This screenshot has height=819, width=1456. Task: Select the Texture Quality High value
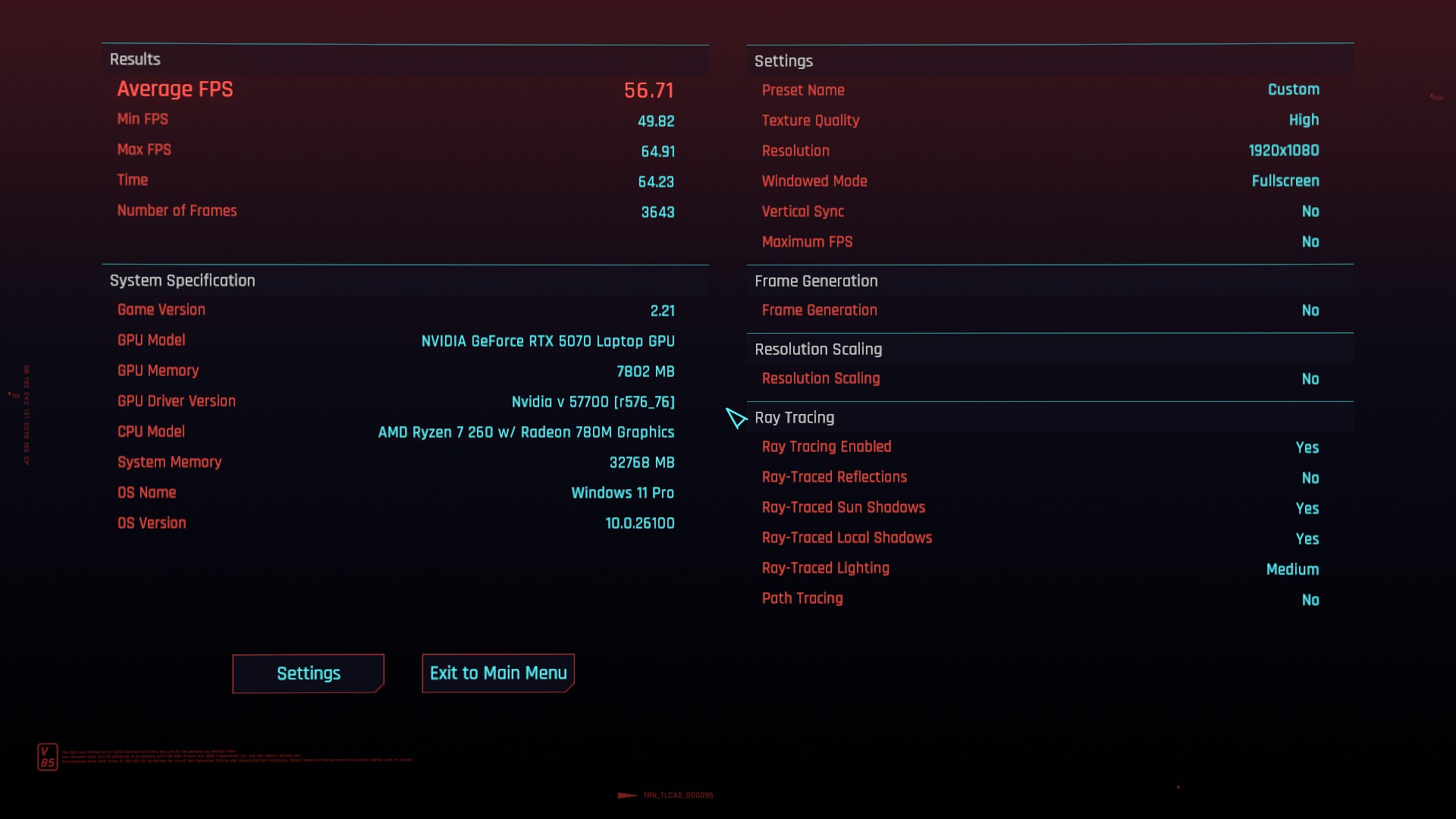(x=1303, y=120)
